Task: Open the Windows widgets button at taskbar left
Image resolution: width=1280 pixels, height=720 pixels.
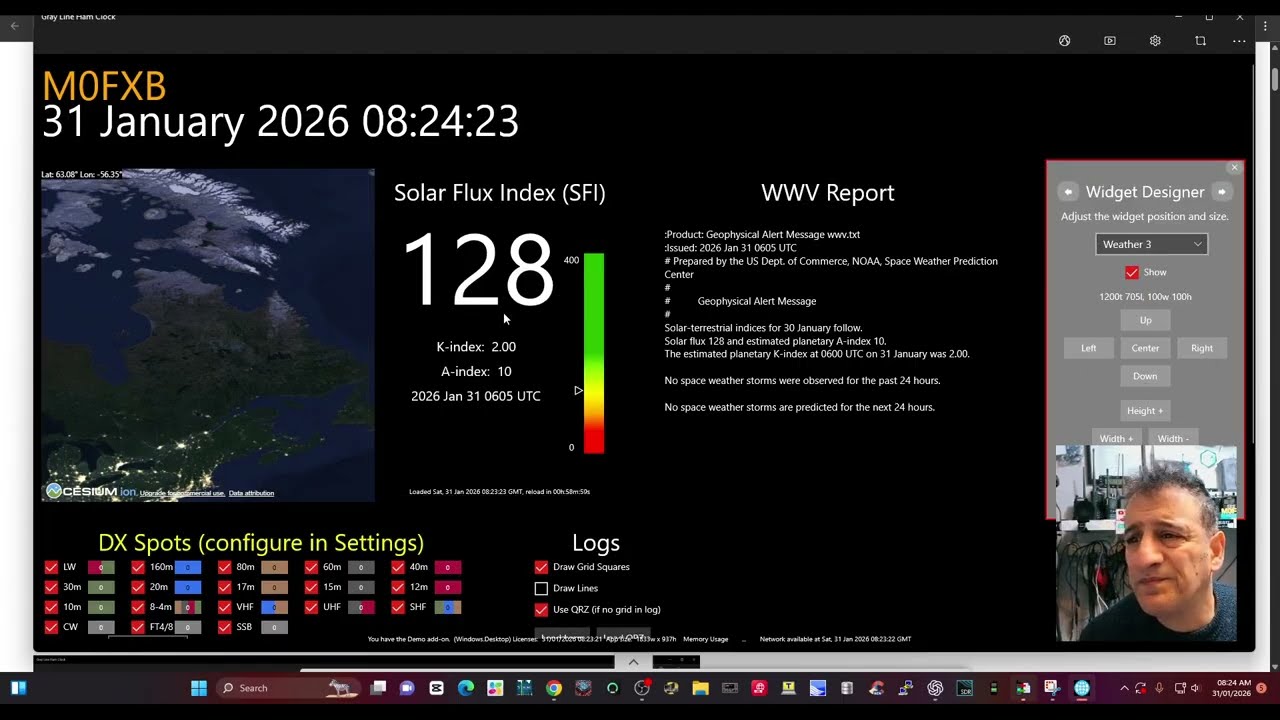Action: coord(18,688)
